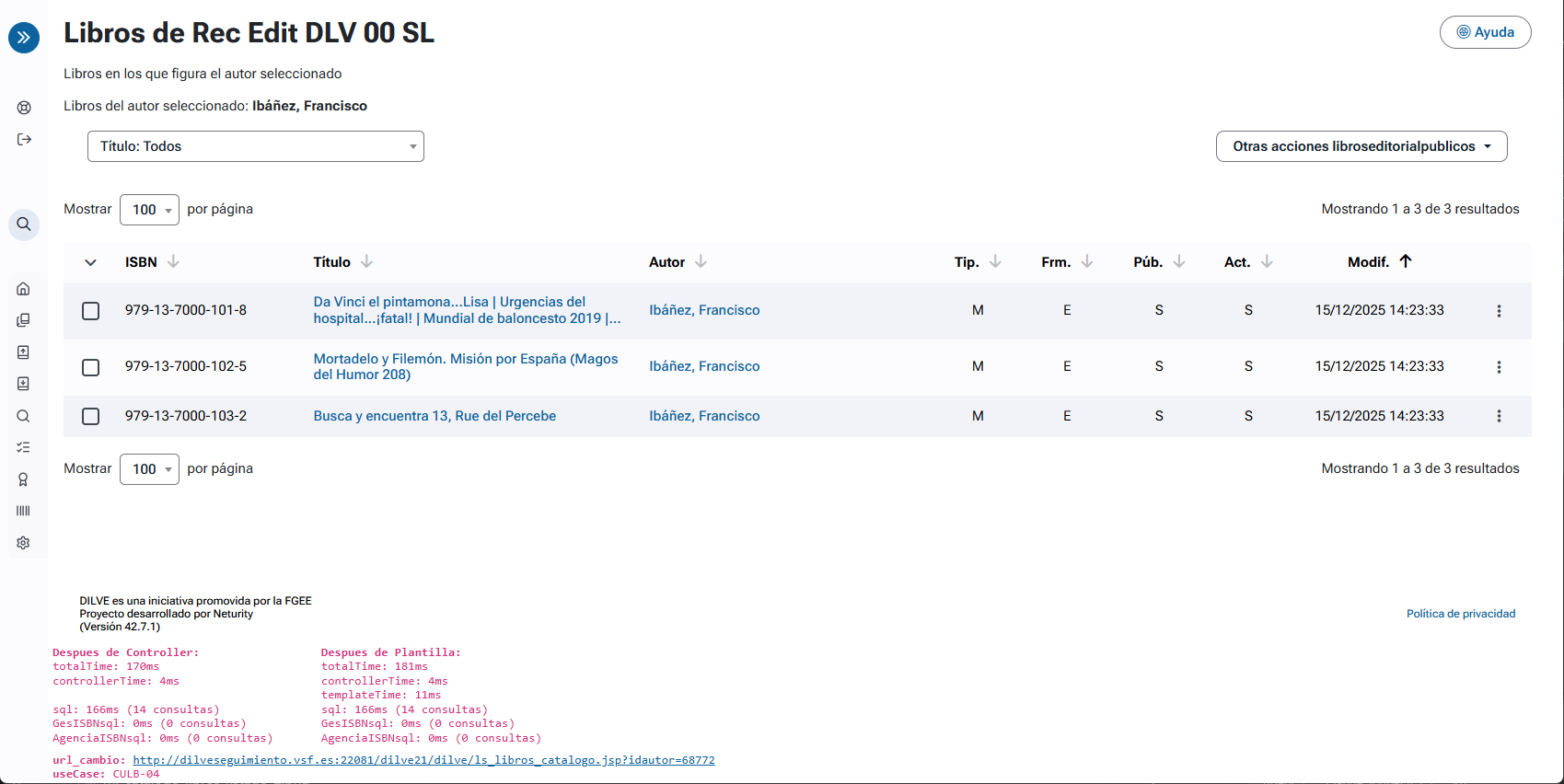Open the 'Título: Todos' filter dropdown
Viewport: 1564px width, 784px height.
coord(255,146)
